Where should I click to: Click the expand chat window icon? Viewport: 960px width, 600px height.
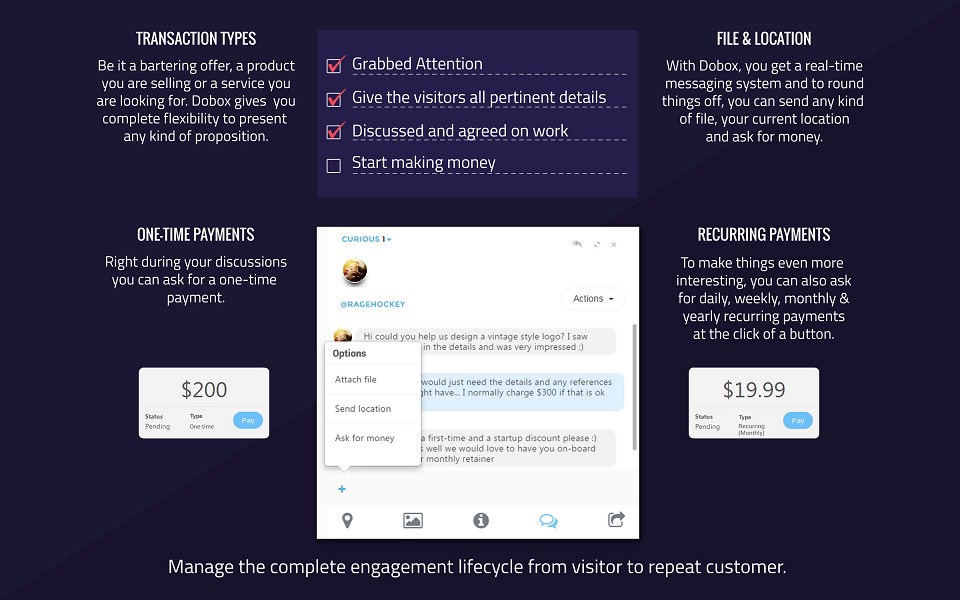point(597,244)
